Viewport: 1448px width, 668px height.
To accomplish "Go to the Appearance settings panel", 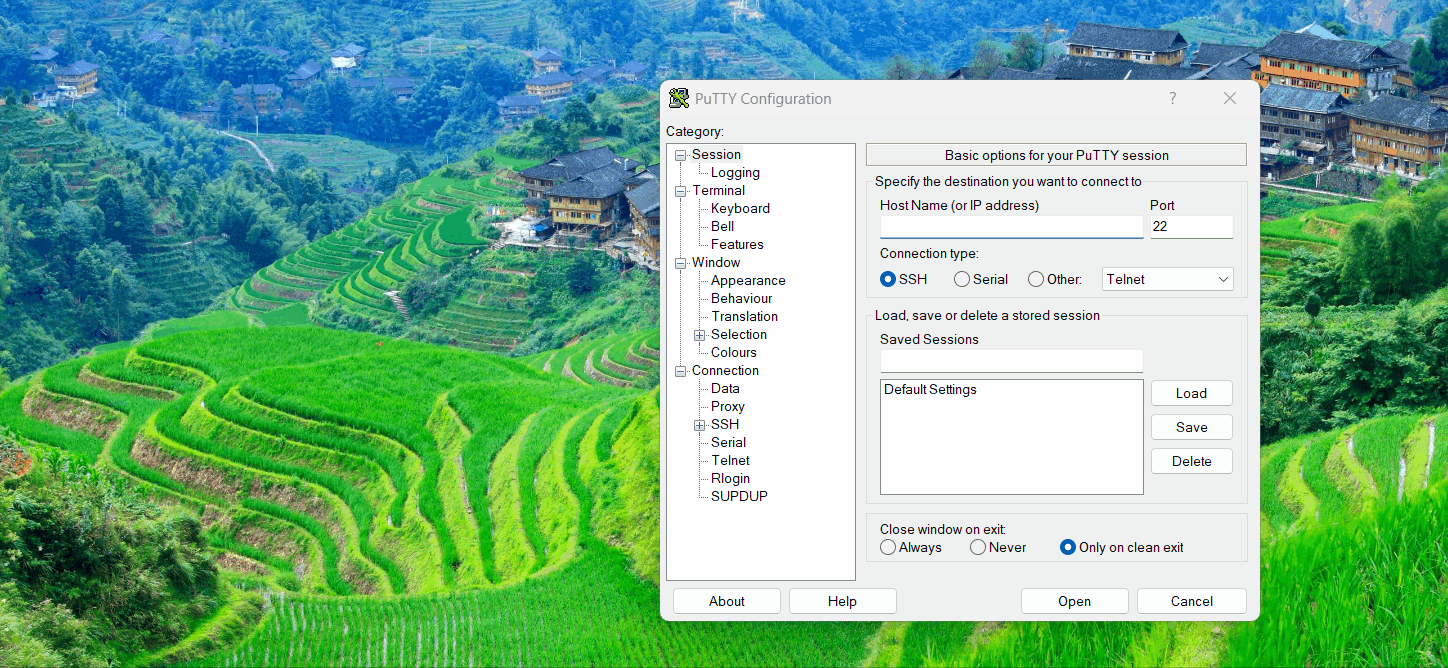I will click(x=748, y=281).
